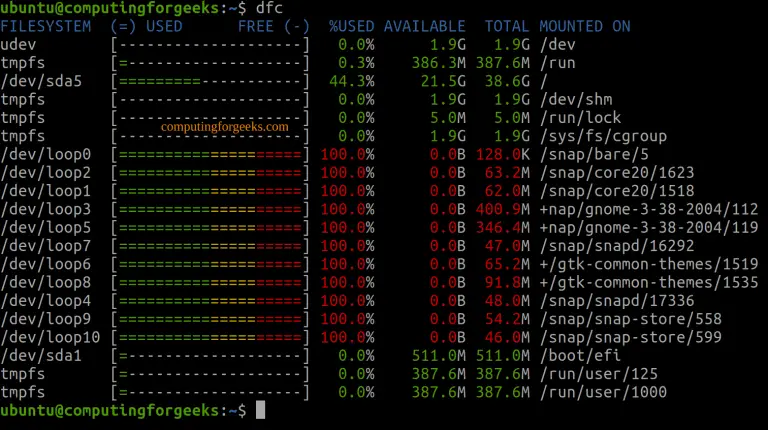Click the /dev/sda5 filesystem name
Image resolution: width=768 pixels, height=430 pixels.
coord(41,81)
